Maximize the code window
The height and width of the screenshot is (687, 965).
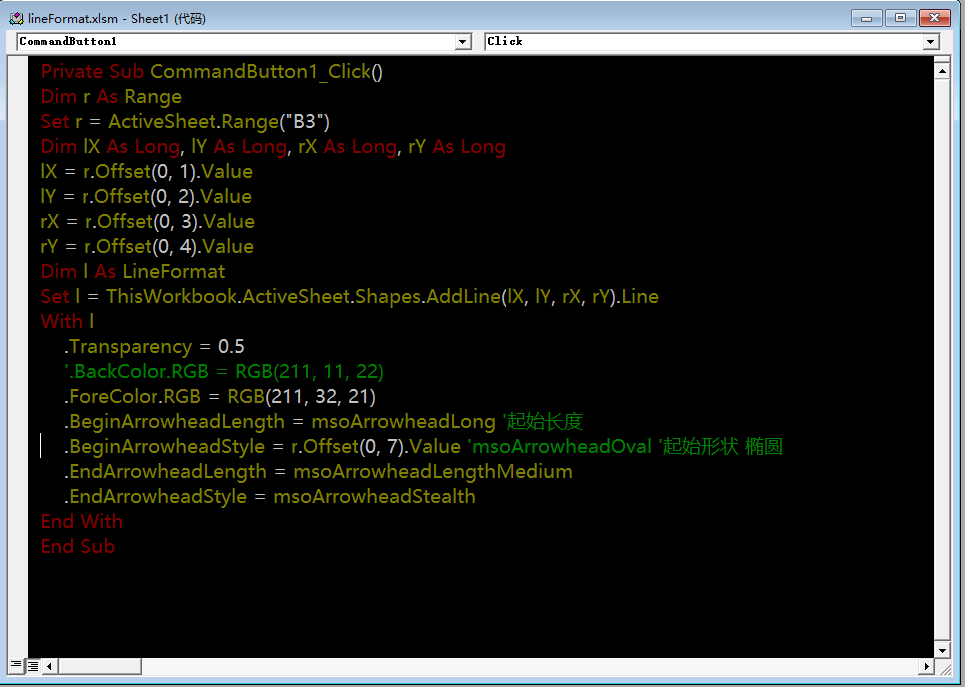(900, 18)
